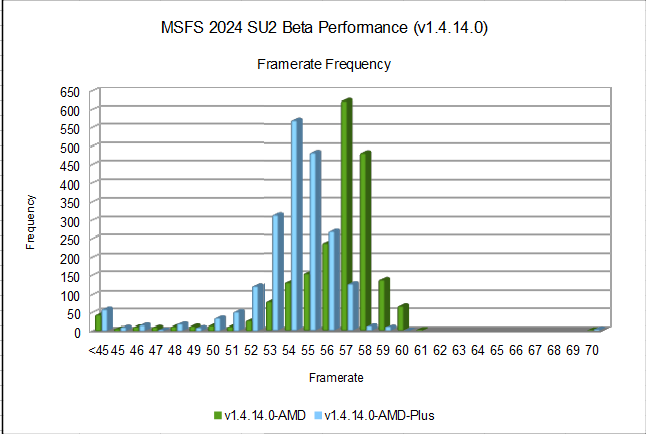The image size is (646, 434).
Task: Click the tallest green bar at framerate 57
Action: pos(346,214)
